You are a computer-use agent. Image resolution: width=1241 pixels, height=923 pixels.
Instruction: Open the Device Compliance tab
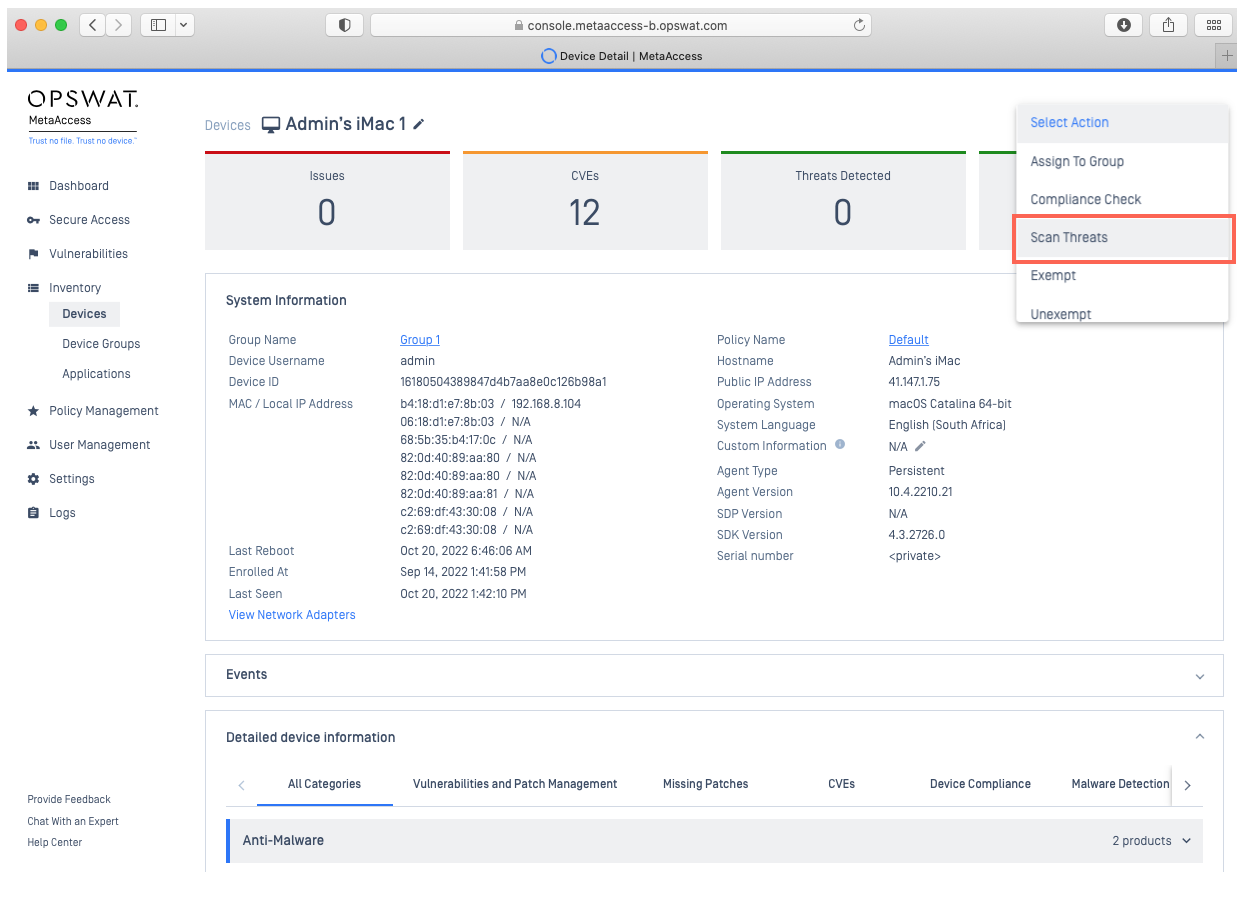point(980,784)
